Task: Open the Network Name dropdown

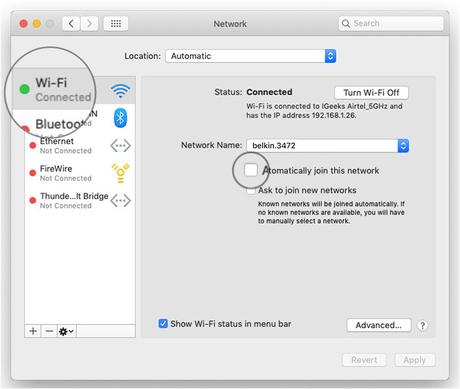Action: pyautogui.click(x=328, y=146)
